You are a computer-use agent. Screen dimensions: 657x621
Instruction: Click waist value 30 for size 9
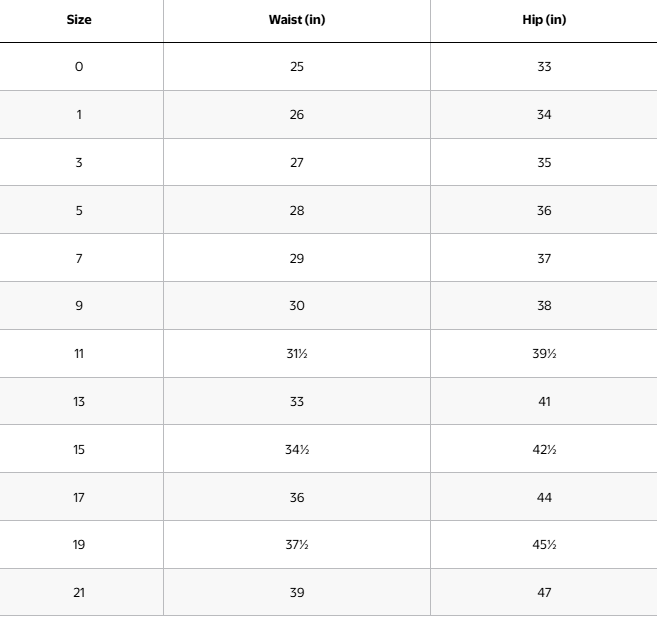click(297, 306)
